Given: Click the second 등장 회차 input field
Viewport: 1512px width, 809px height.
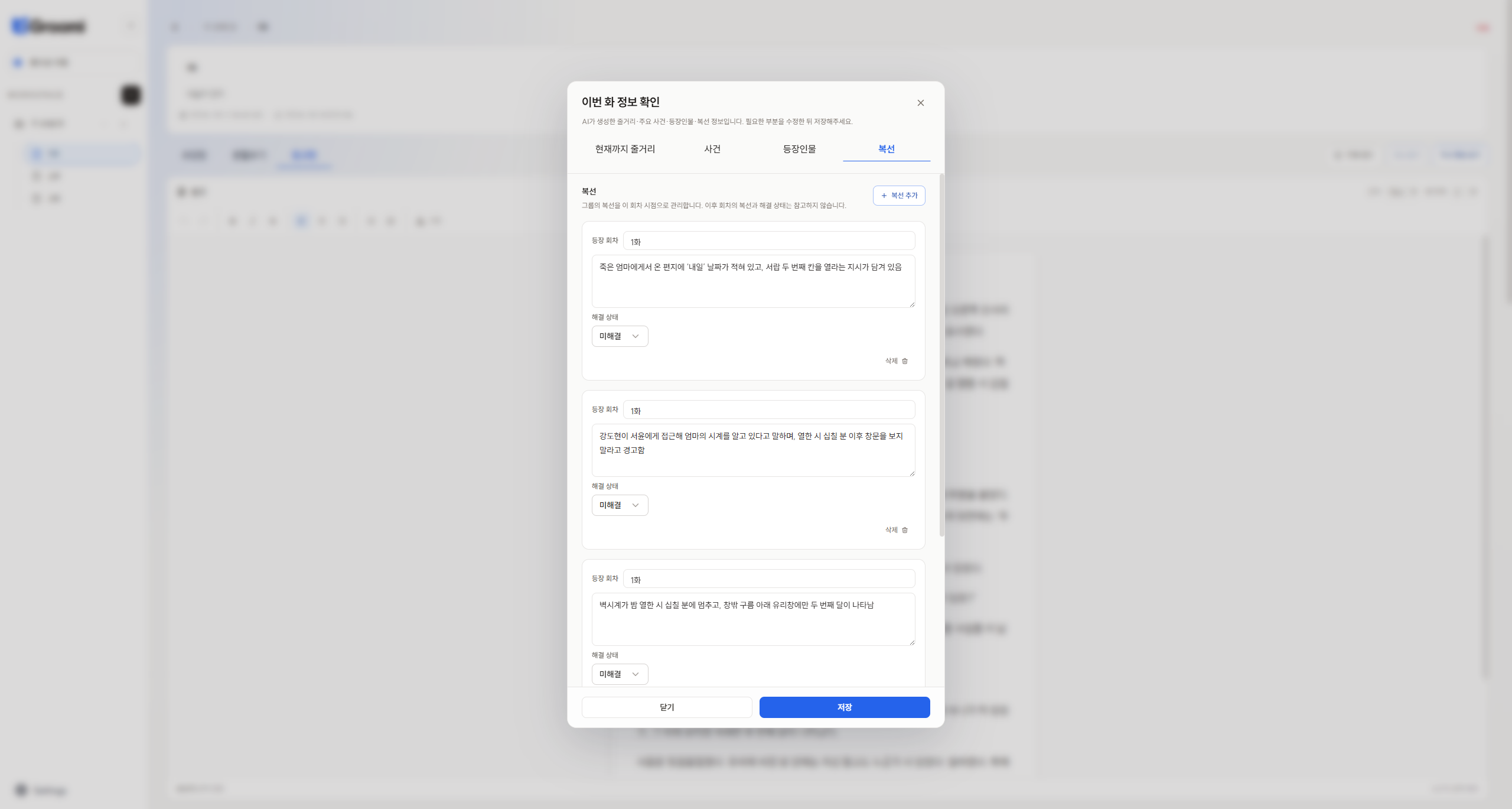Looking at the screenshot, I should point(769,410).
